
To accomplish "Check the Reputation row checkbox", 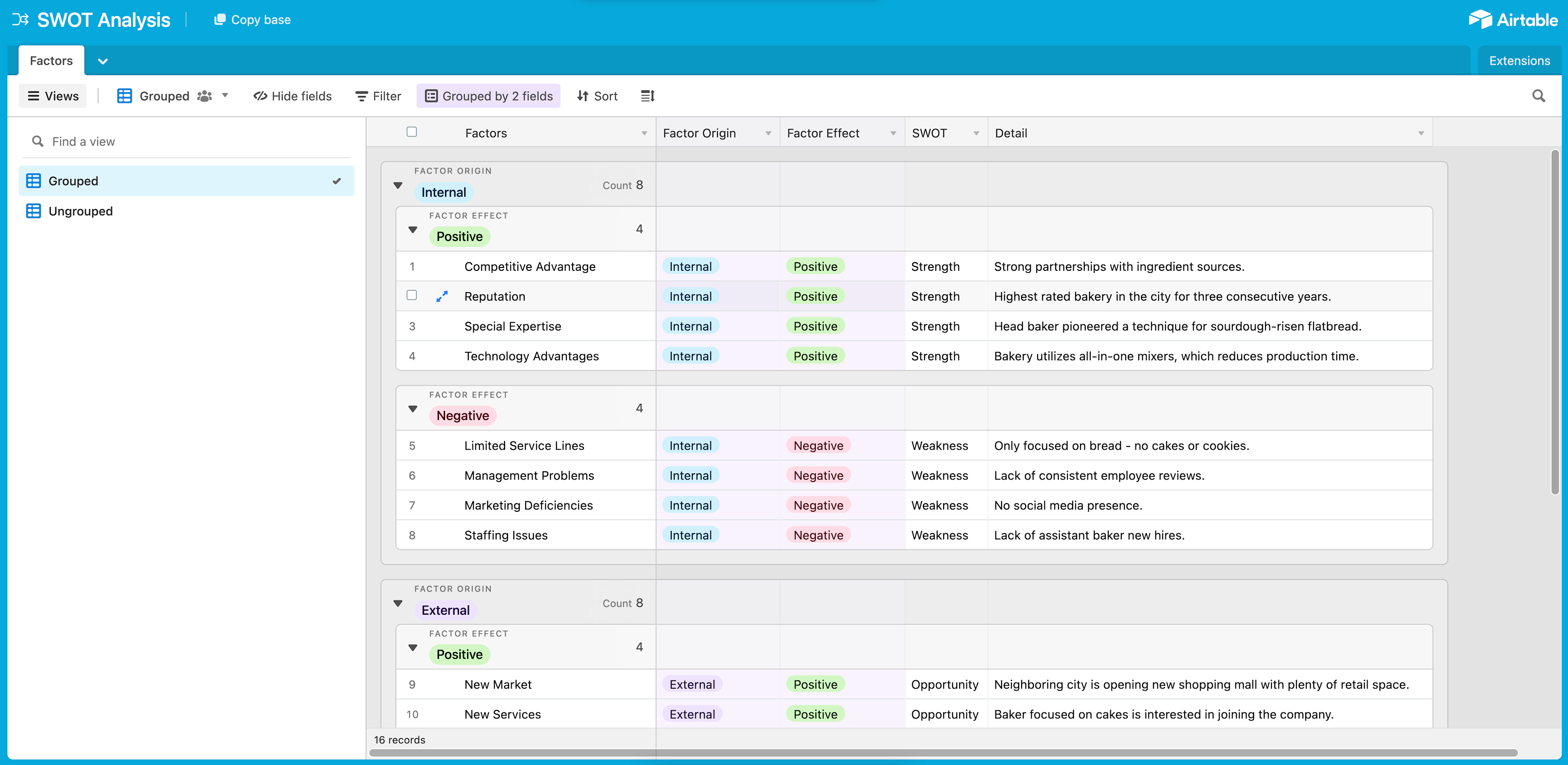I will pos(412,295).
